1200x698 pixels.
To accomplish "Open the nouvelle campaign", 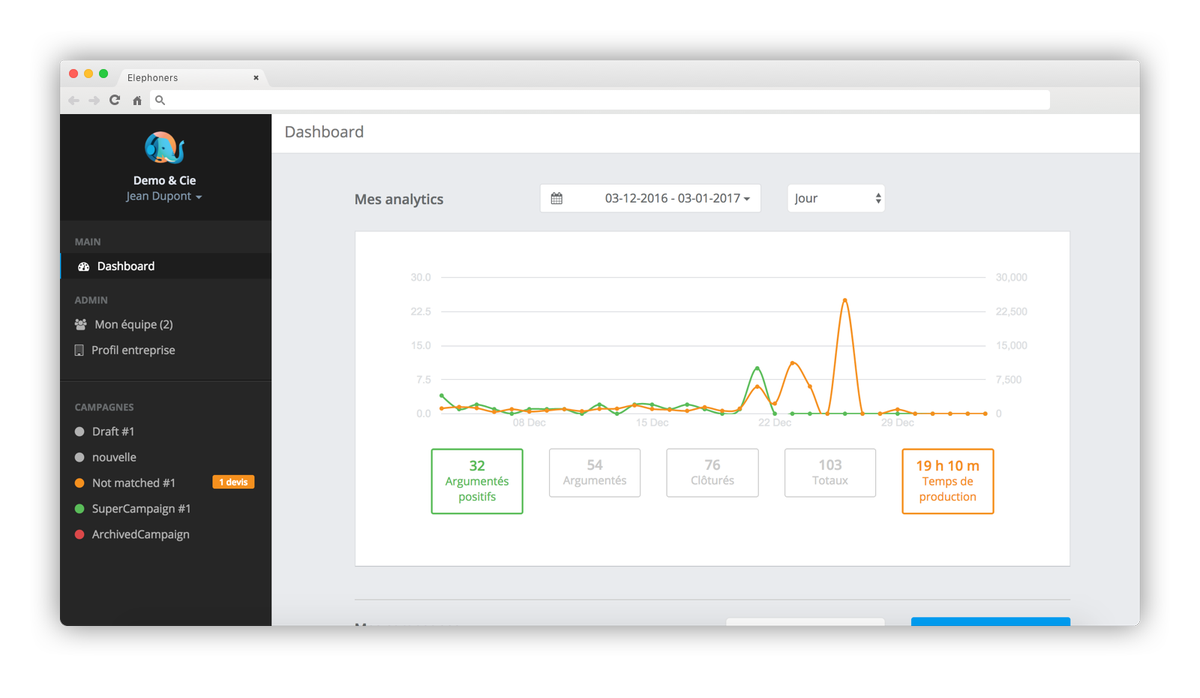I will [x=114, y=457].
